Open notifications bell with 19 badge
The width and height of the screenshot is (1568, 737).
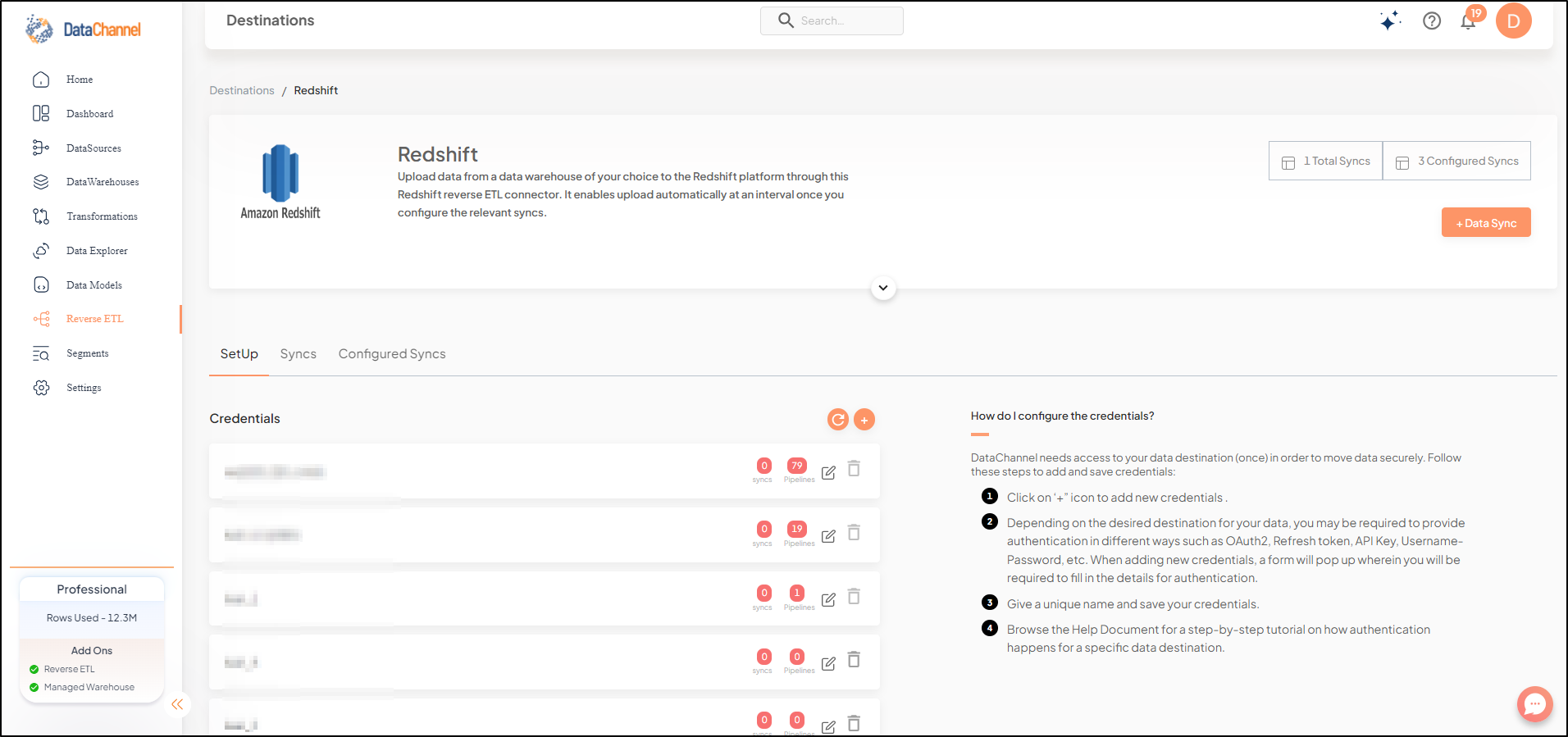(1470, 20)
